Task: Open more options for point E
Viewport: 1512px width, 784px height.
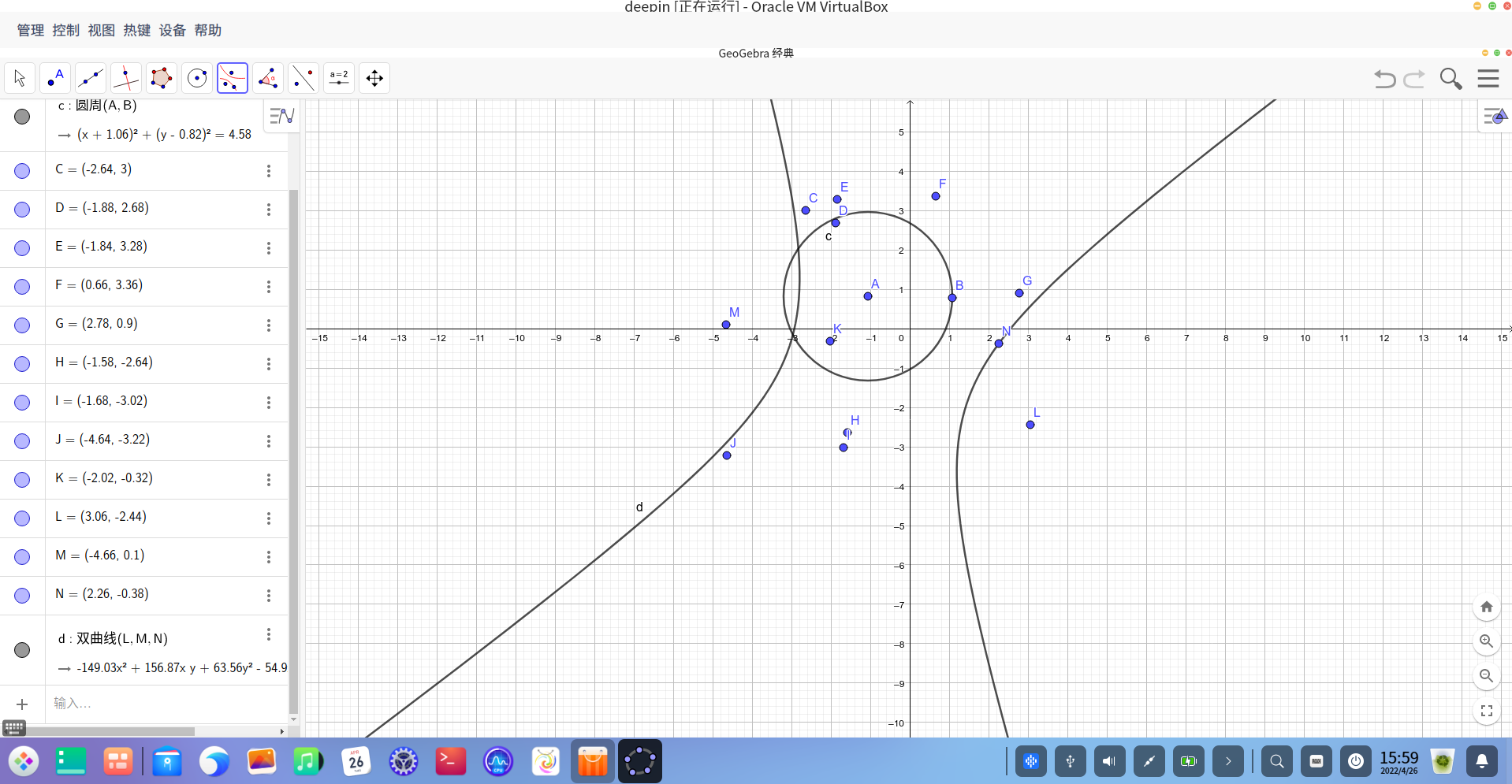Action: (269, 248)
